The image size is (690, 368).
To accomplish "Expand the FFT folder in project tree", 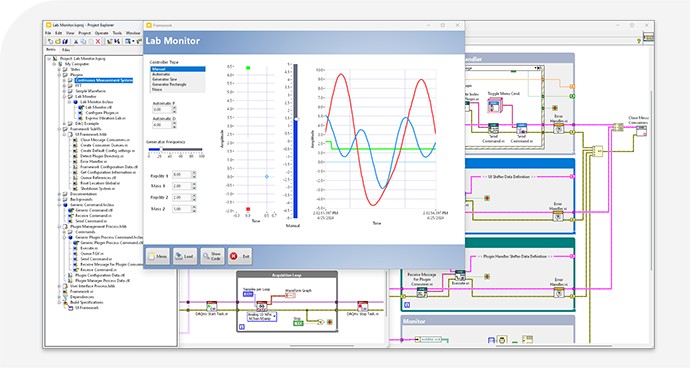I will 65,86.
